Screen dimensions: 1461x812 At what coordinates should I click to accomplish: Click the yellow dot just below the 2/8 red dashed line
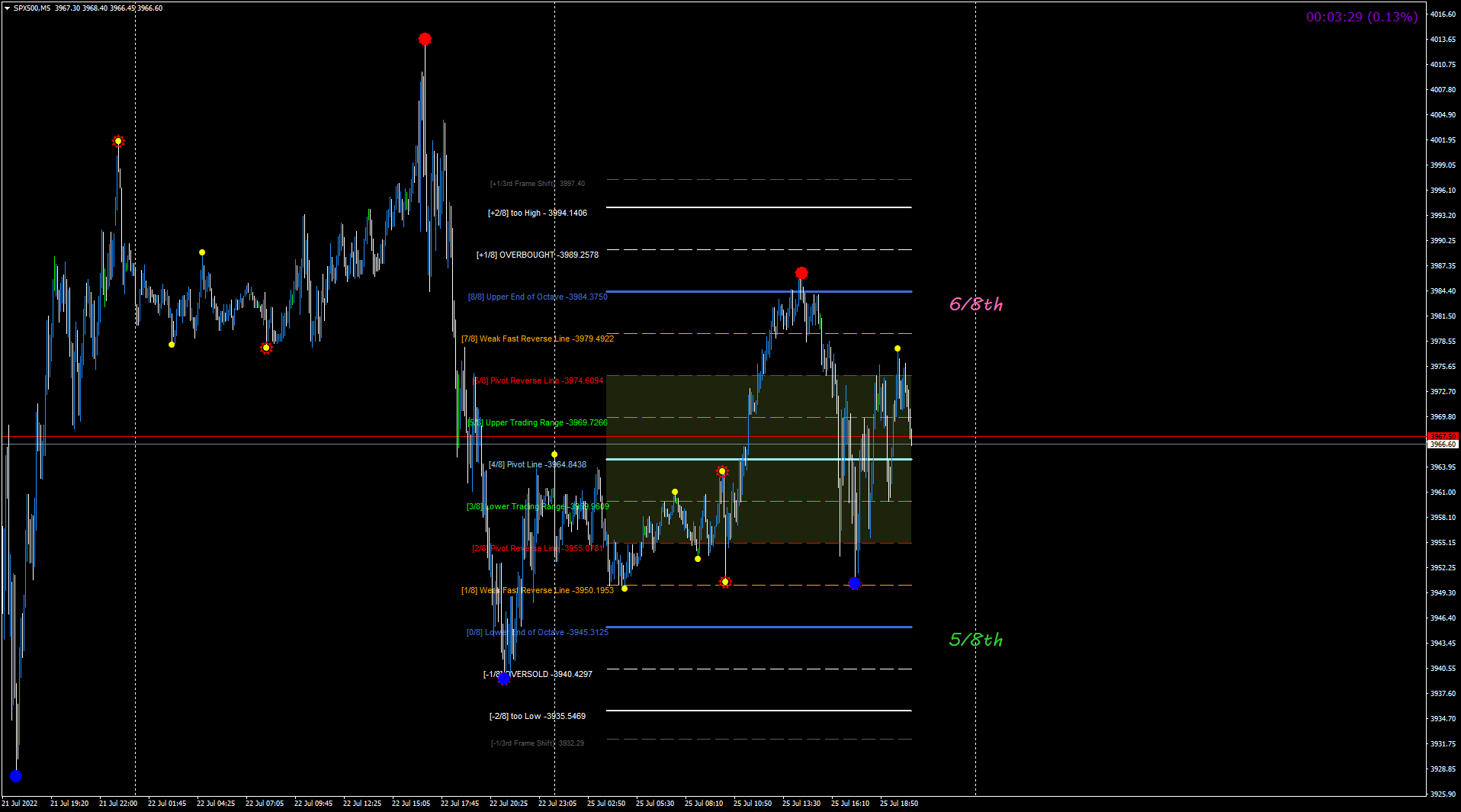698,559
